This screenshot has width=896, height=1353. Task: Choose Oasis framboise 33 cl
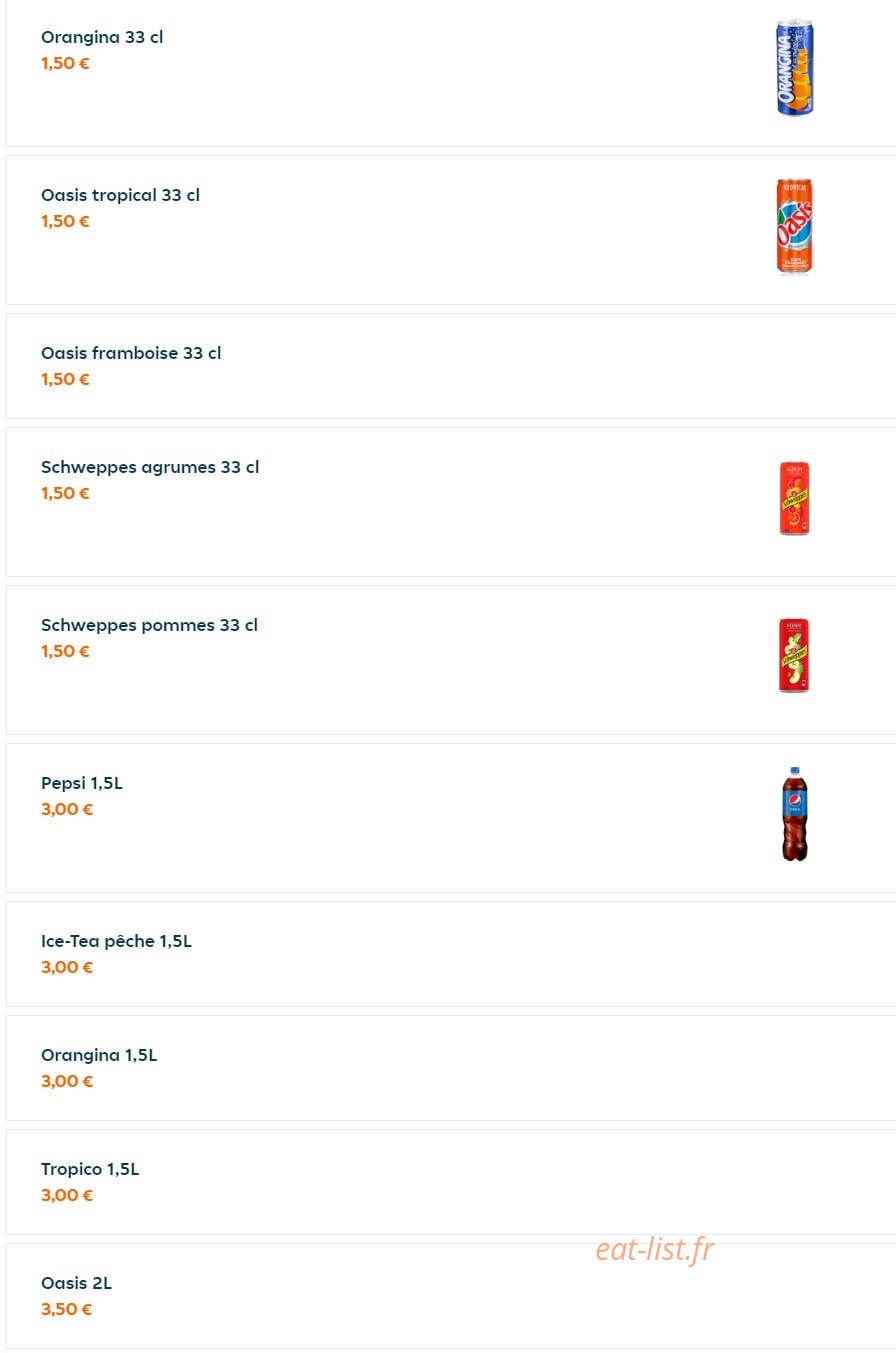point(131,353)
